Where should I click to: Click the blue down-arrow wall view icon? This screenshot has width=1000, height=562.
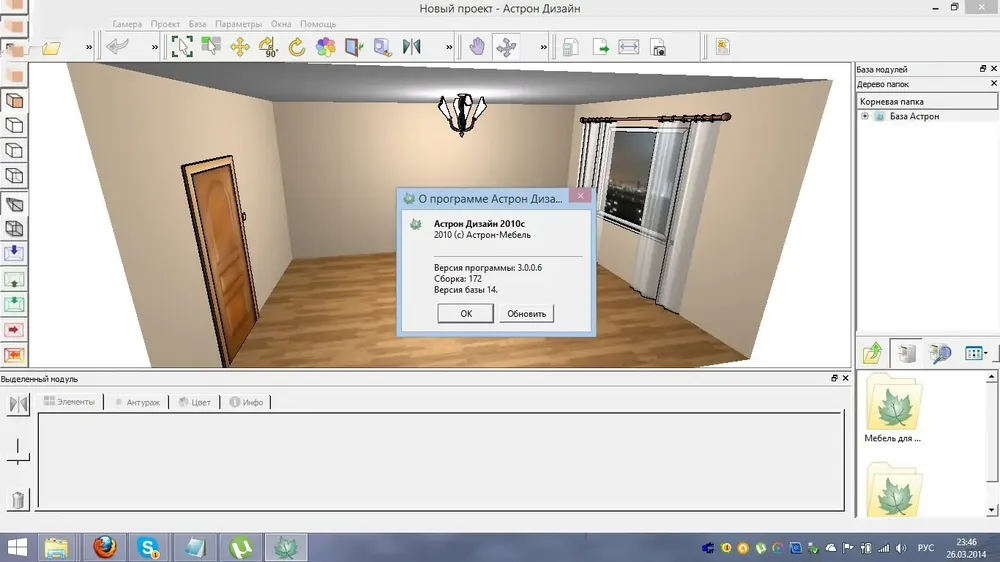point(14,253)
